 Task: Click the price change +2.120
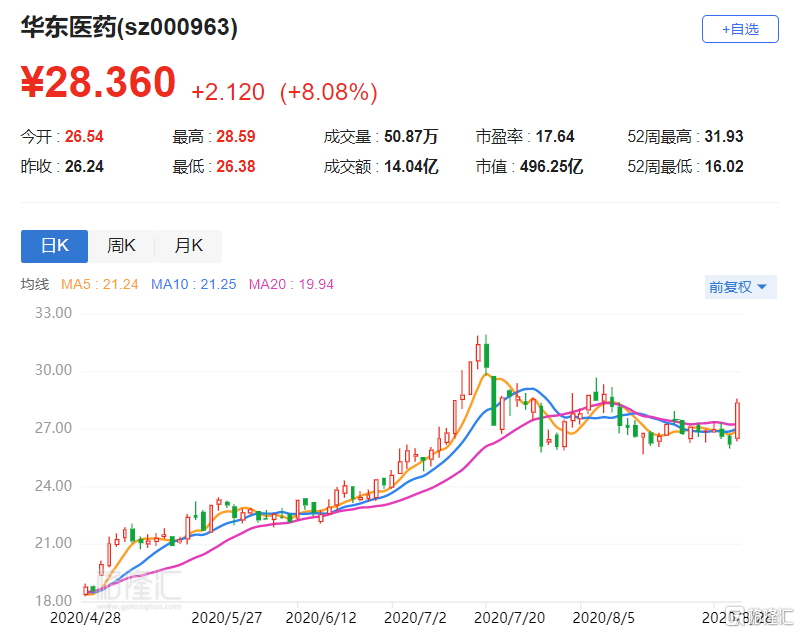click(x=228, y=92)
